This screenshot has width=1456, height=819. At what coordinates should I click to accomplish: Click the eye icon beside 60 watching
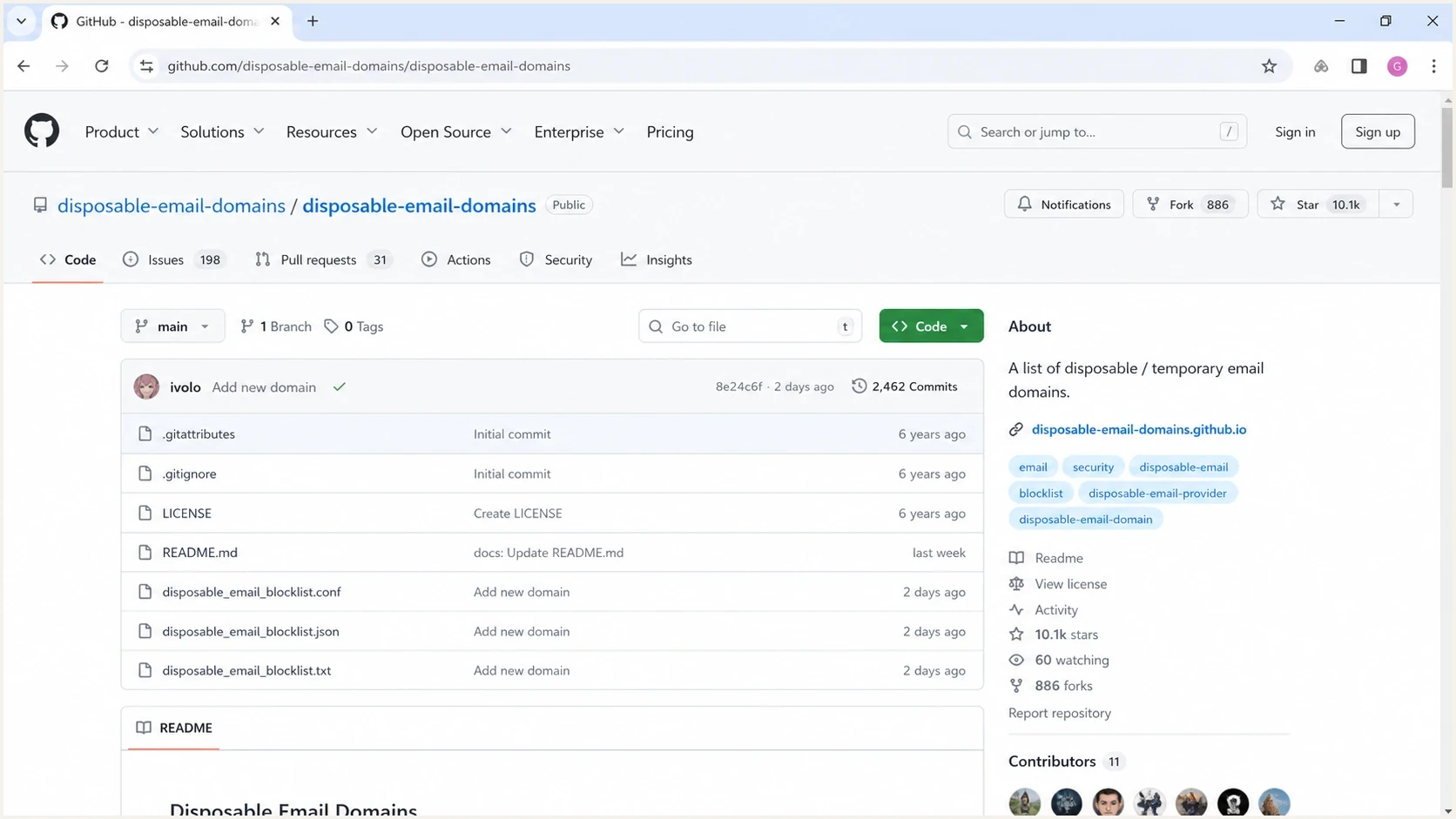click(x=1016, y=660)
